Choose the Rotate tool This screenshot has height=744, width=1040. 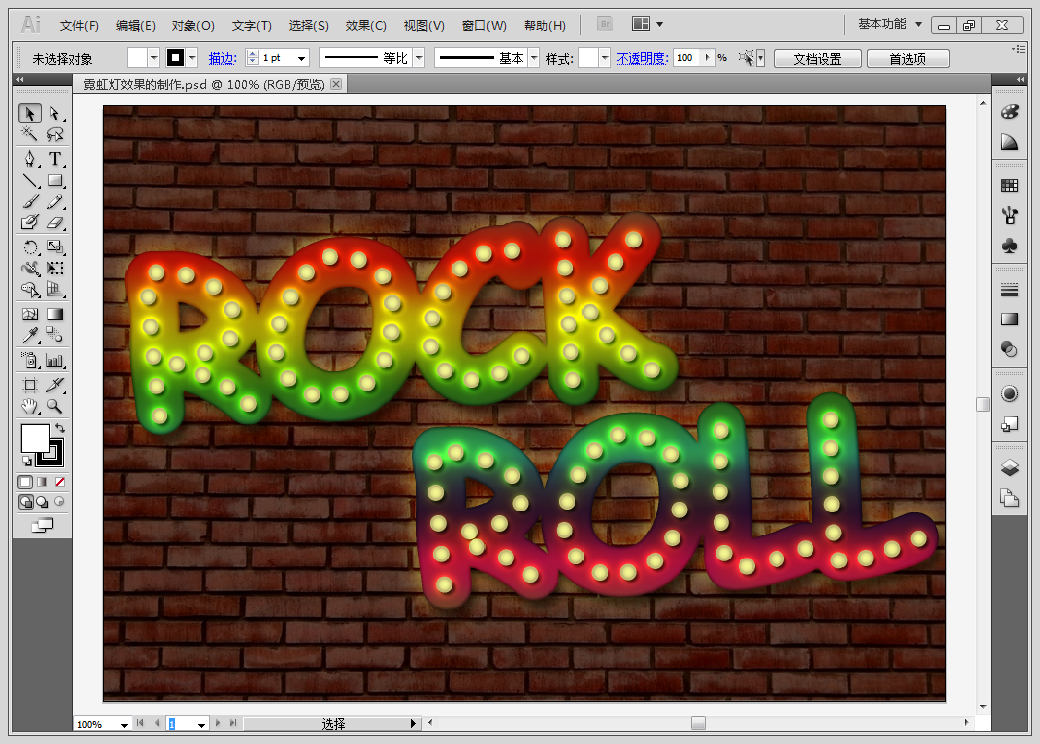[x=30, y=247]
